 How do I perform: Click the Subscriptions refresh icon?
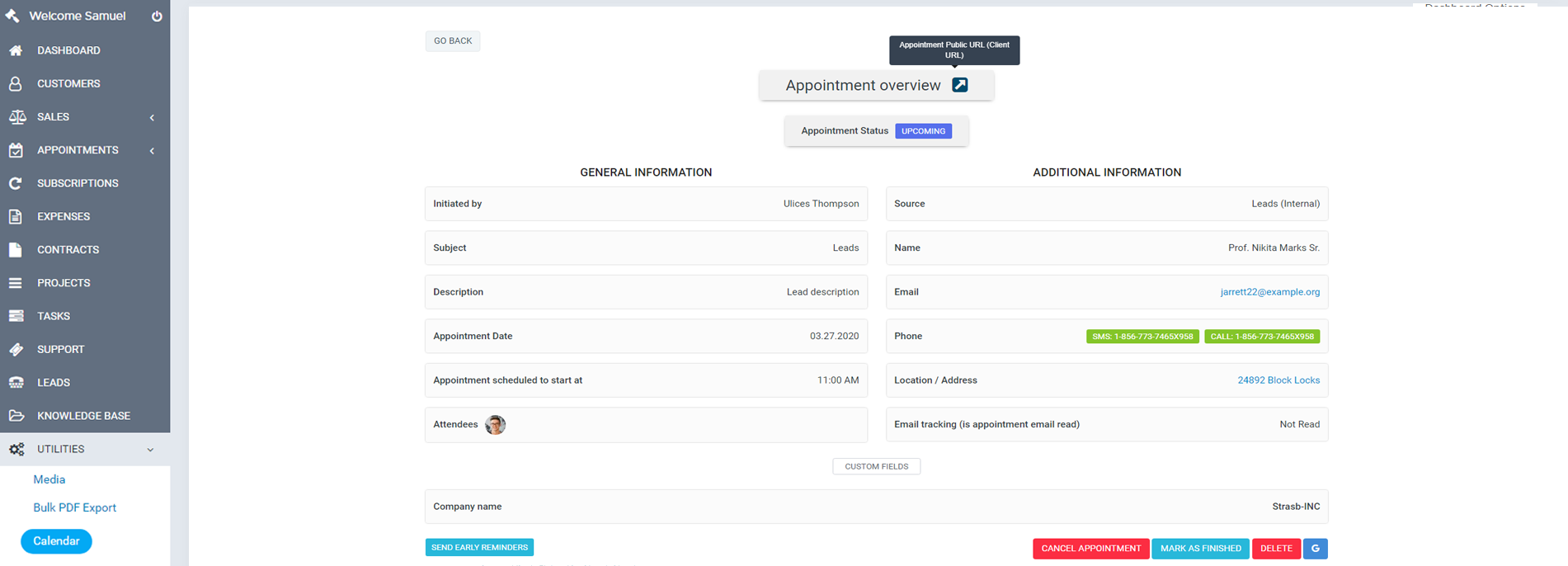(16, 183)
